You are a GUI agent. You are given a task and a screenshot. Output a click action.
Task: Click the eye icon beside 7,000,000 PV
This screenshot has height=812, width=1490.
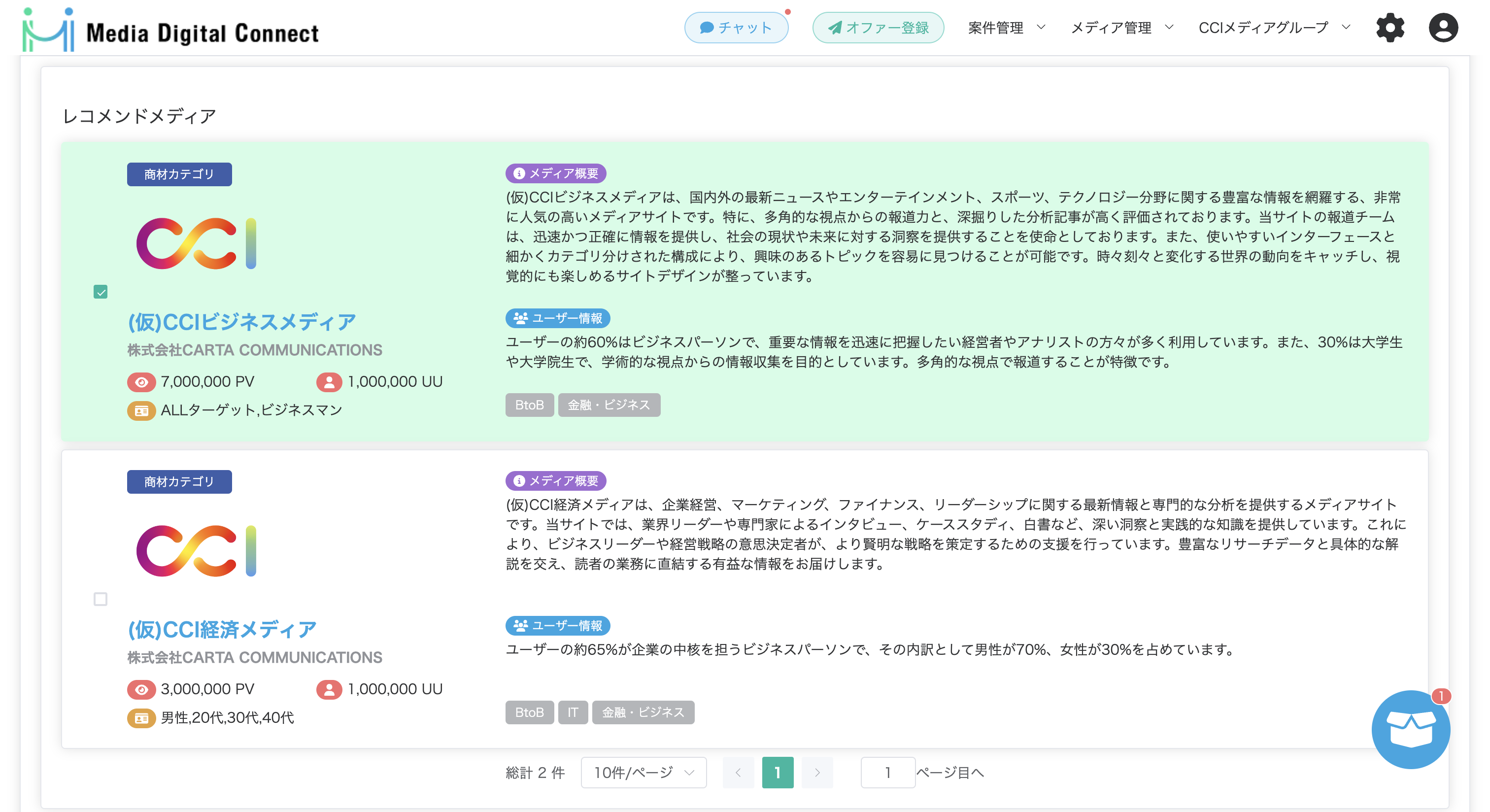[x=142, y=382]
